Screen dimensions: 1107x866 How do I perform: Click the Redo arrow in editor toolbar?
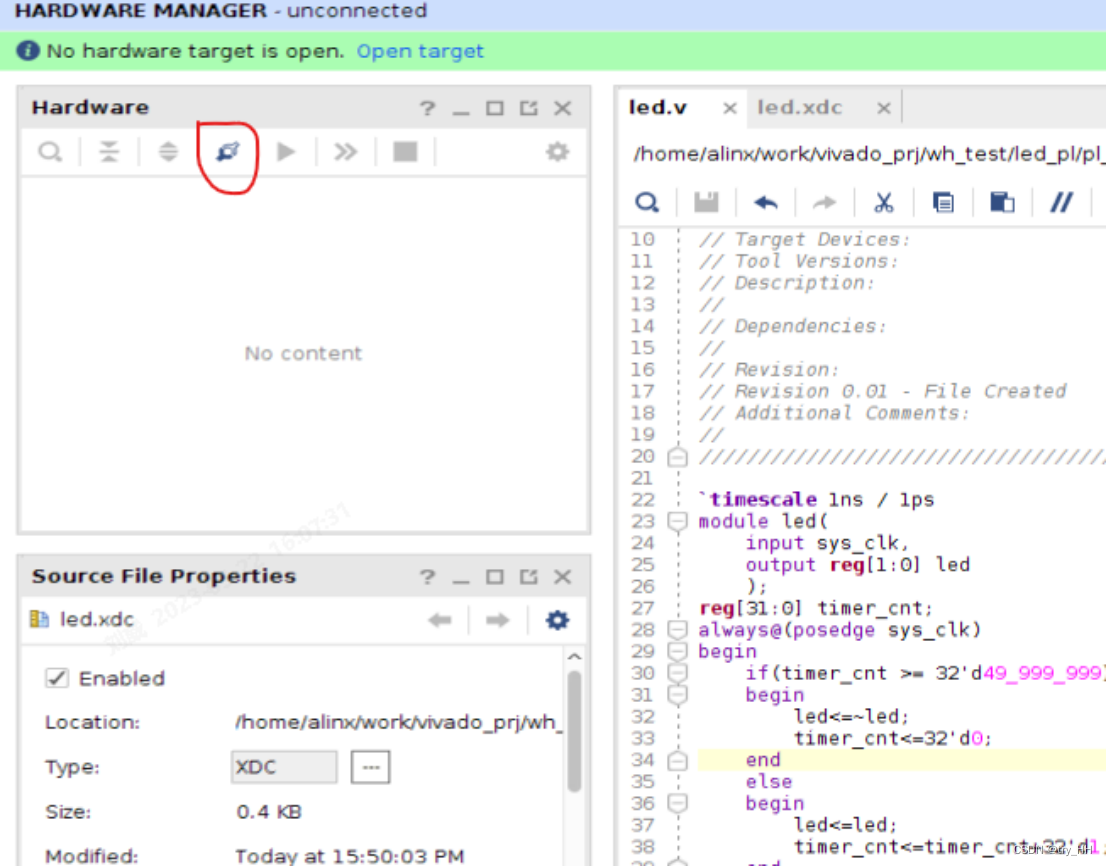824,203
